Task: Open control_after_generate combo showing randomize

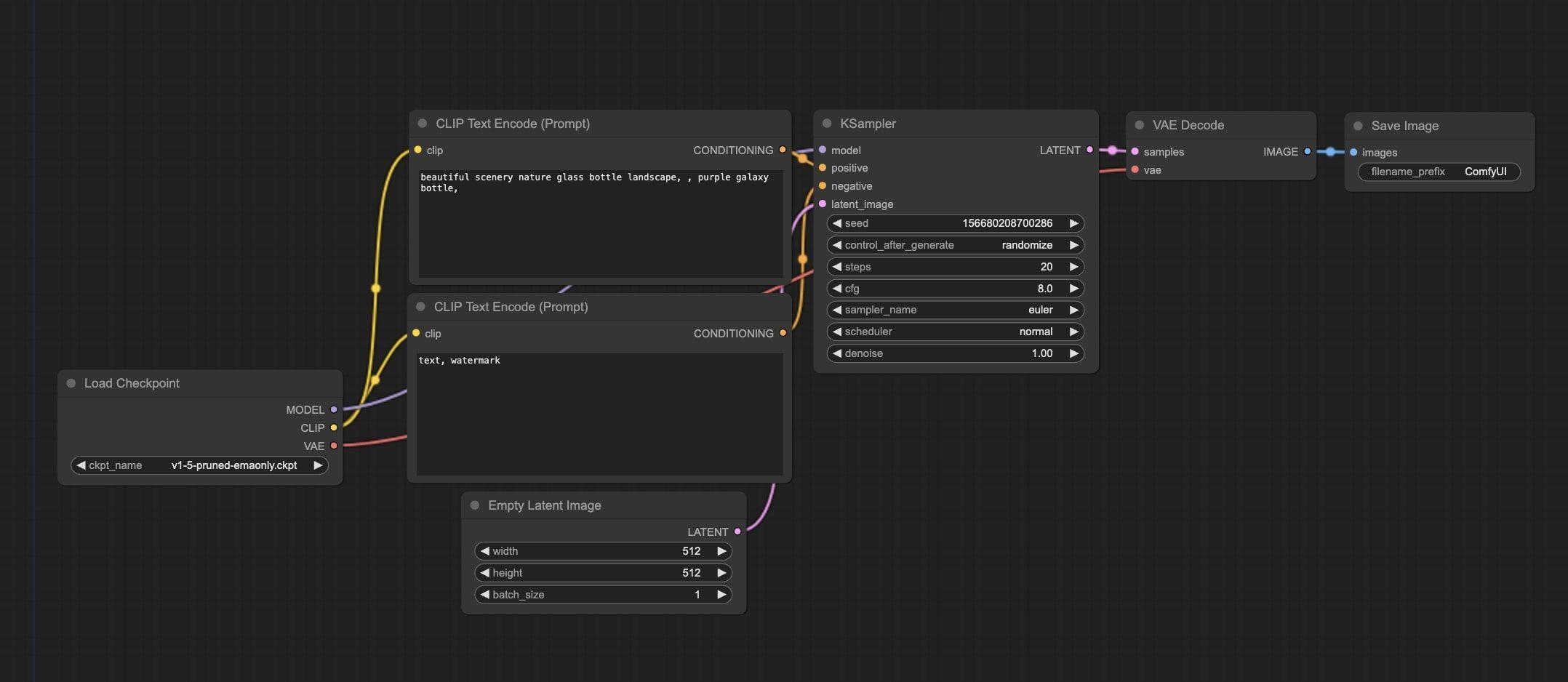Action: [x=956, y=245]
